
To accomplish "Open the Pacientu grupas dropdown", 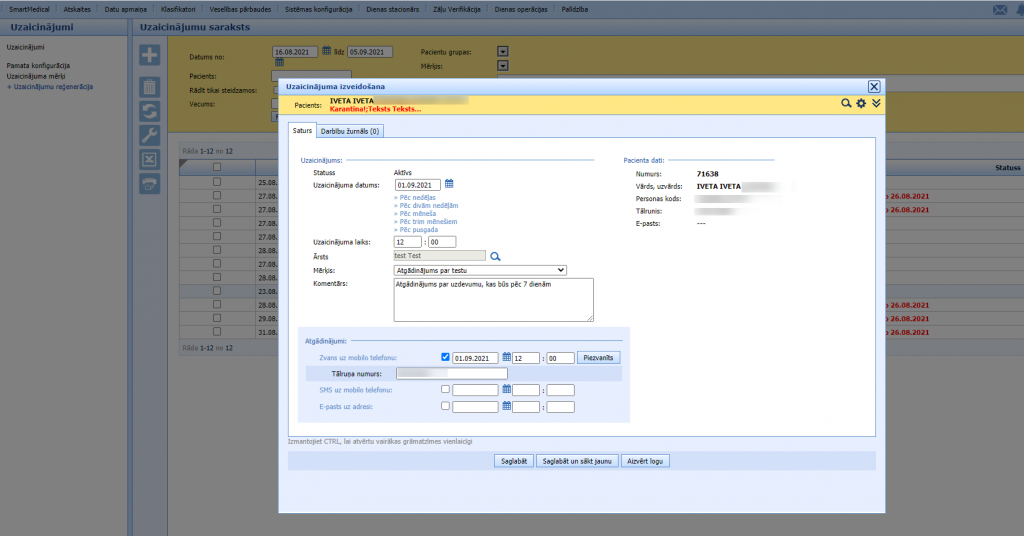I will point(503,51).
